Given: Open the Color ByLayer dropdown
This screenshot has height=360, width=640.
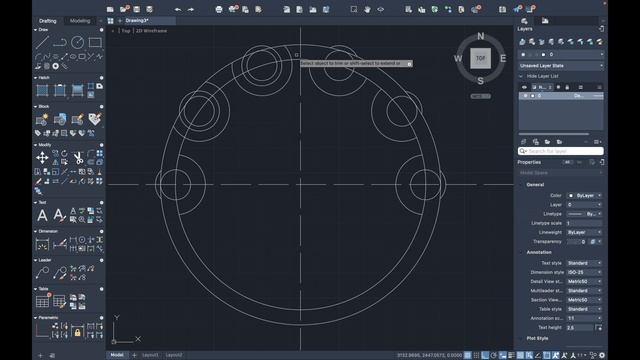Looking at the screenshot, I should point(584,196).
